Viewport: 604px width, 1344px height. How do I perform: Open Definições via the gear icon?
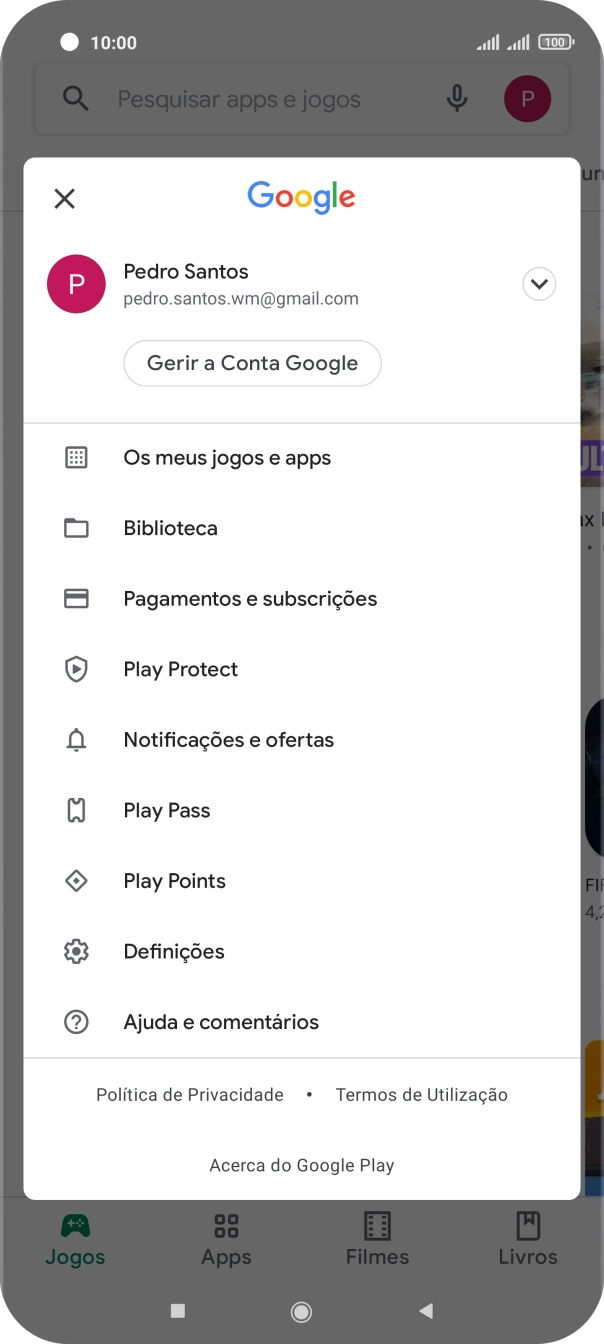[76, 951]
